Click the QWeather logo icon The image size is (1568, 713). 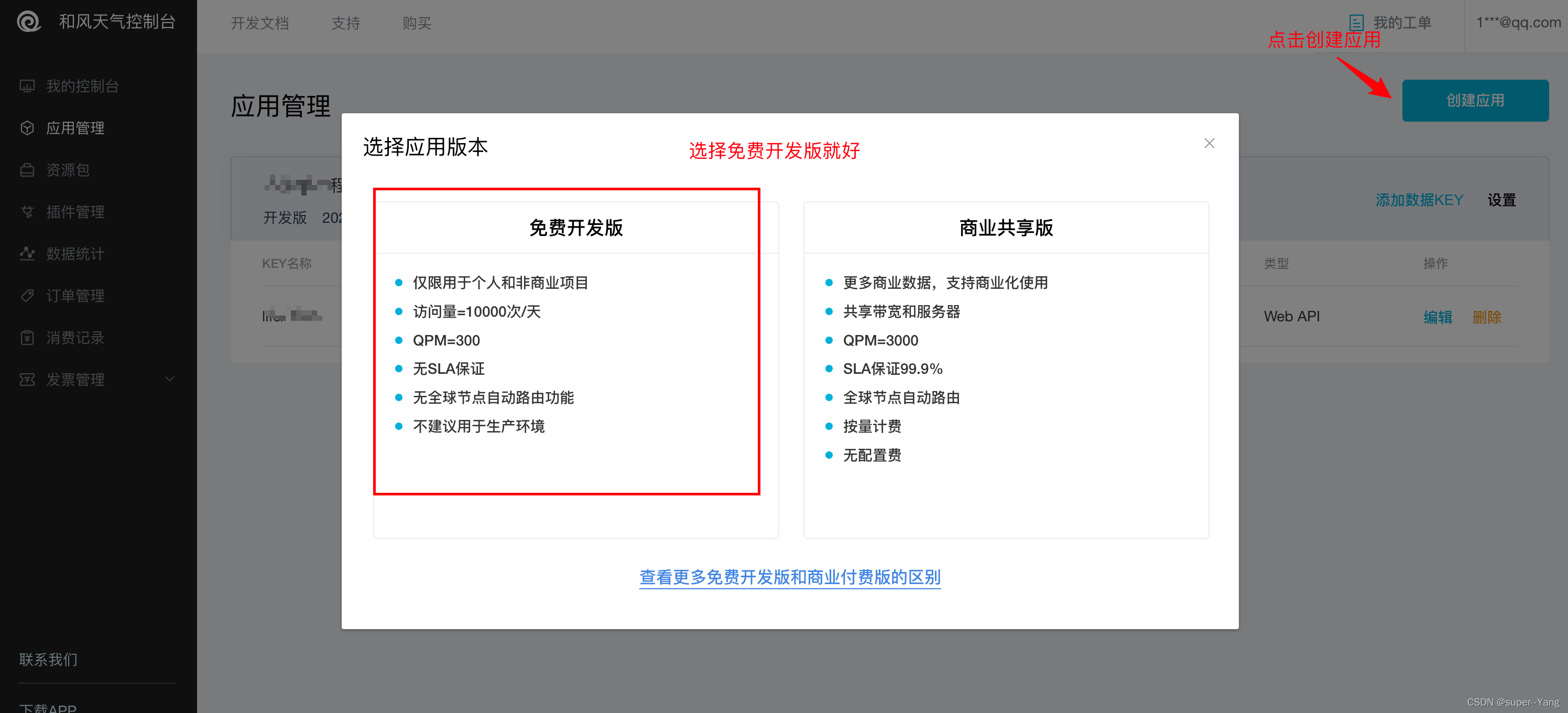(x=29, y=22)
